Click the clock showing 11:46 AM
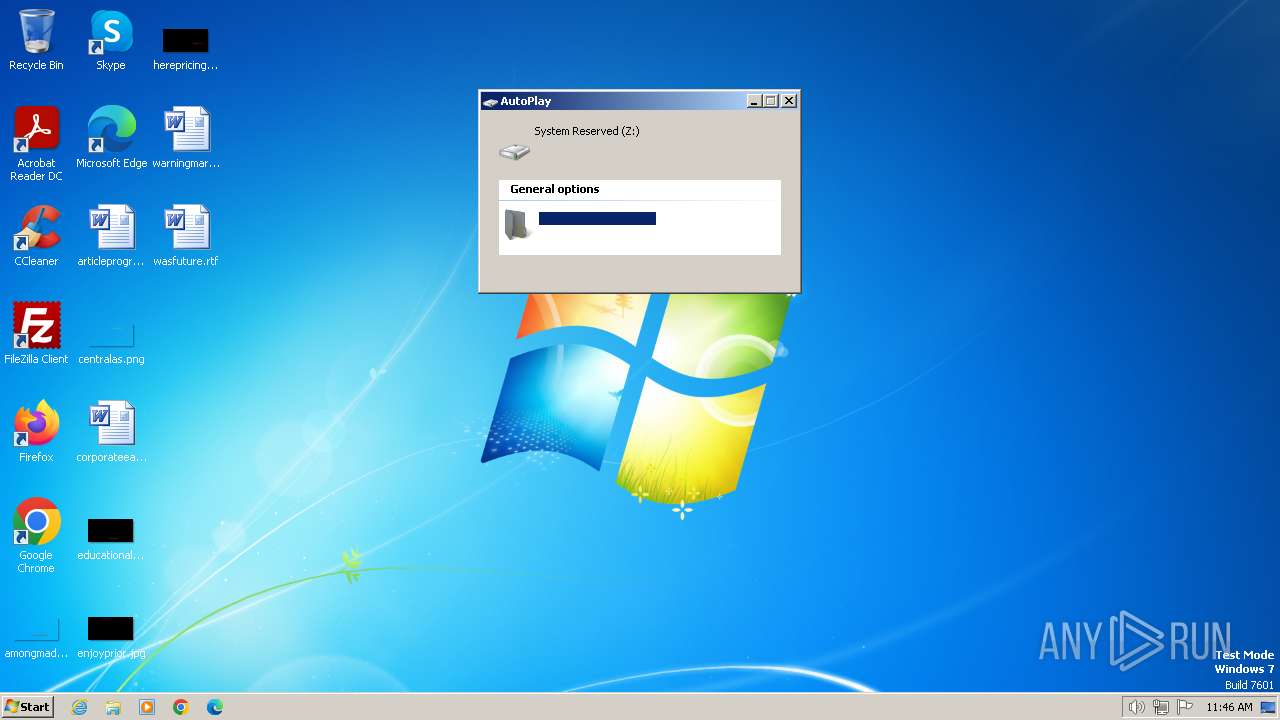The height and width of the screenshot is (720, 1280). tap(1229, 707)
